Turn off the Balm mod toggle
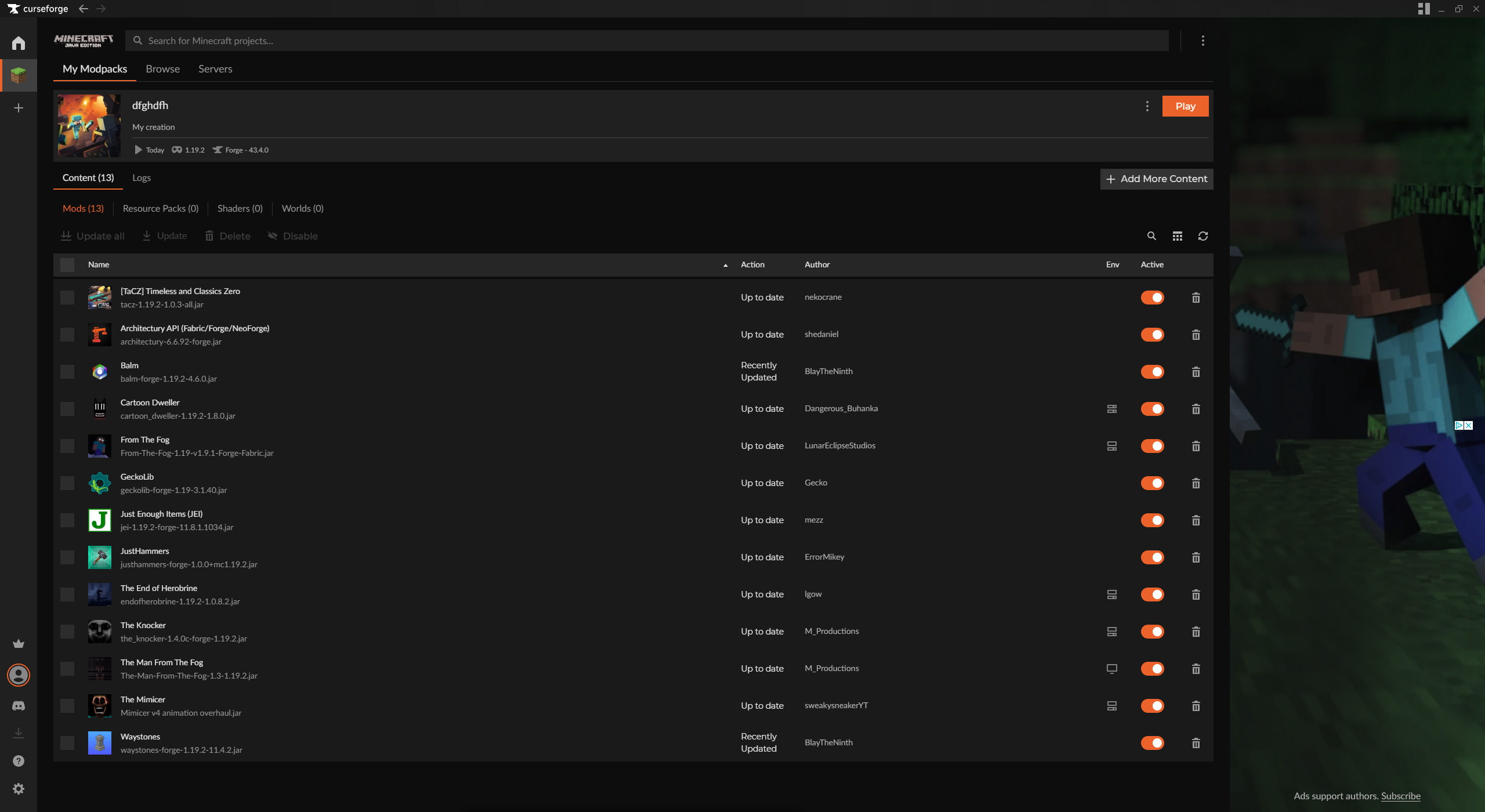1485x812 pixels. [x=1152, y=372]
